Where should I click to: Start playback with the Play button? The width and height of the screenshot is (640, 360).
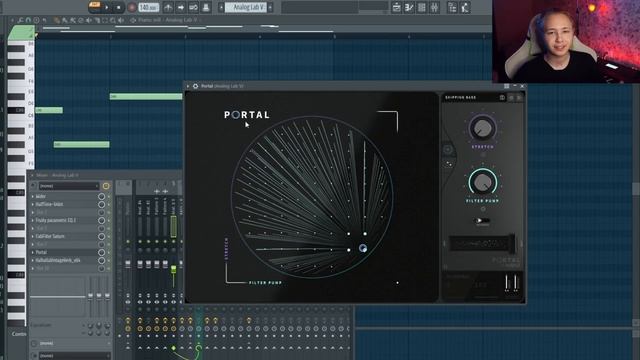point(107,7)
